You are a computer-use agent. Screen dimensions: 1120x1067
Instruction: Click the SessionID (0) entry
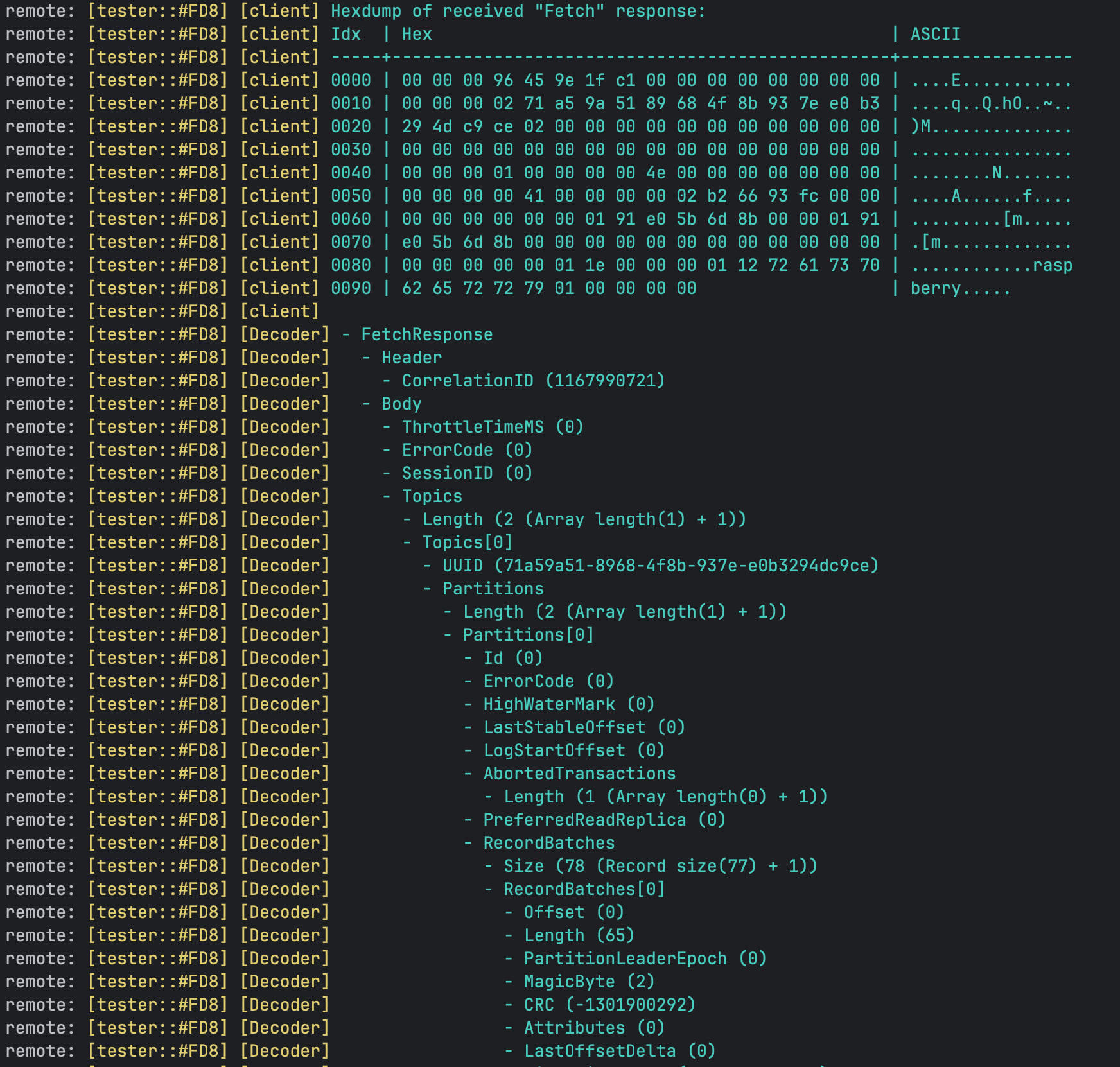[x=467, y=474]
